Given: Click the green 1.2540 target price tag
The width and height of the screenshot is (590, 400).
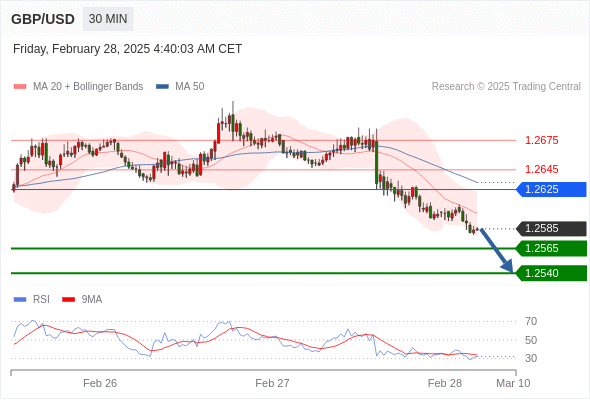Looking at the screenshot, I should click(551, 273).
